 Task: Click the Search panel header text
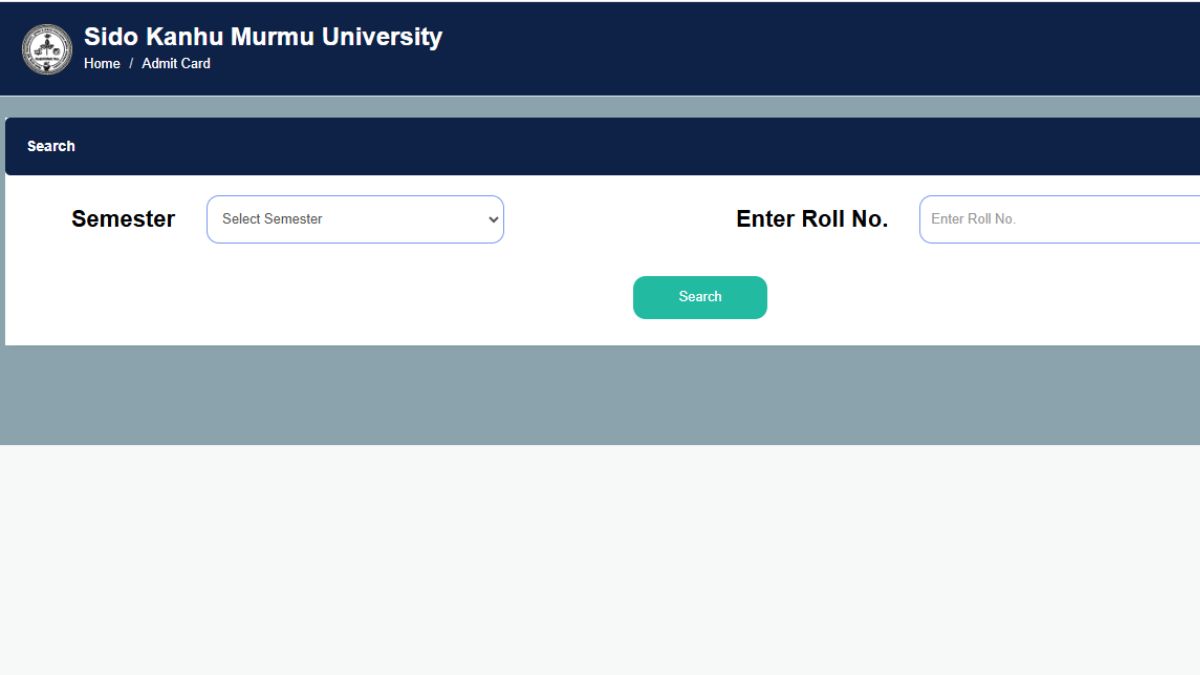click(x=51, y=146)
